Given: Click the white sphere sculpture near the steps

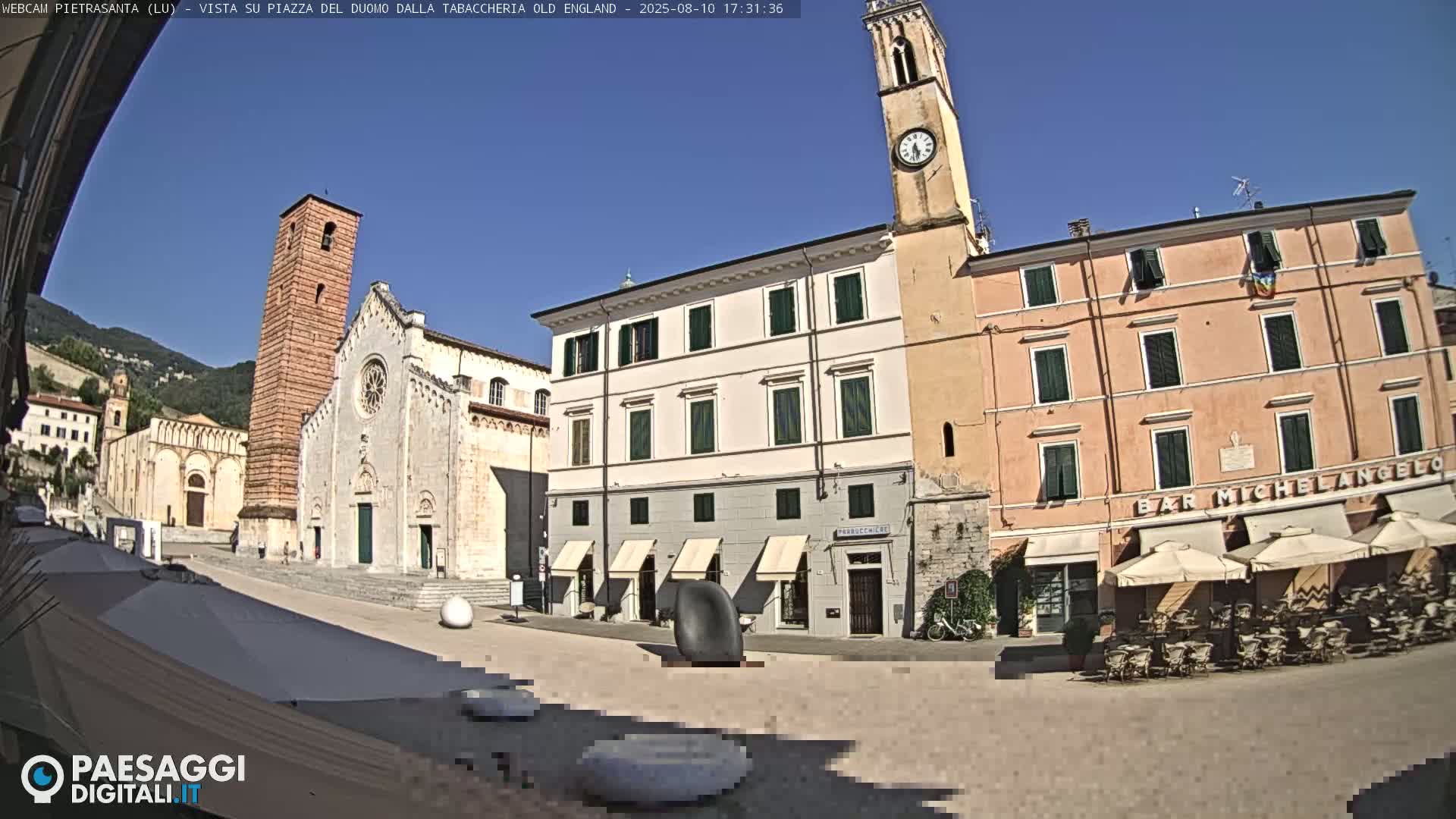Looking at the screenshot, I should point(457,612).
